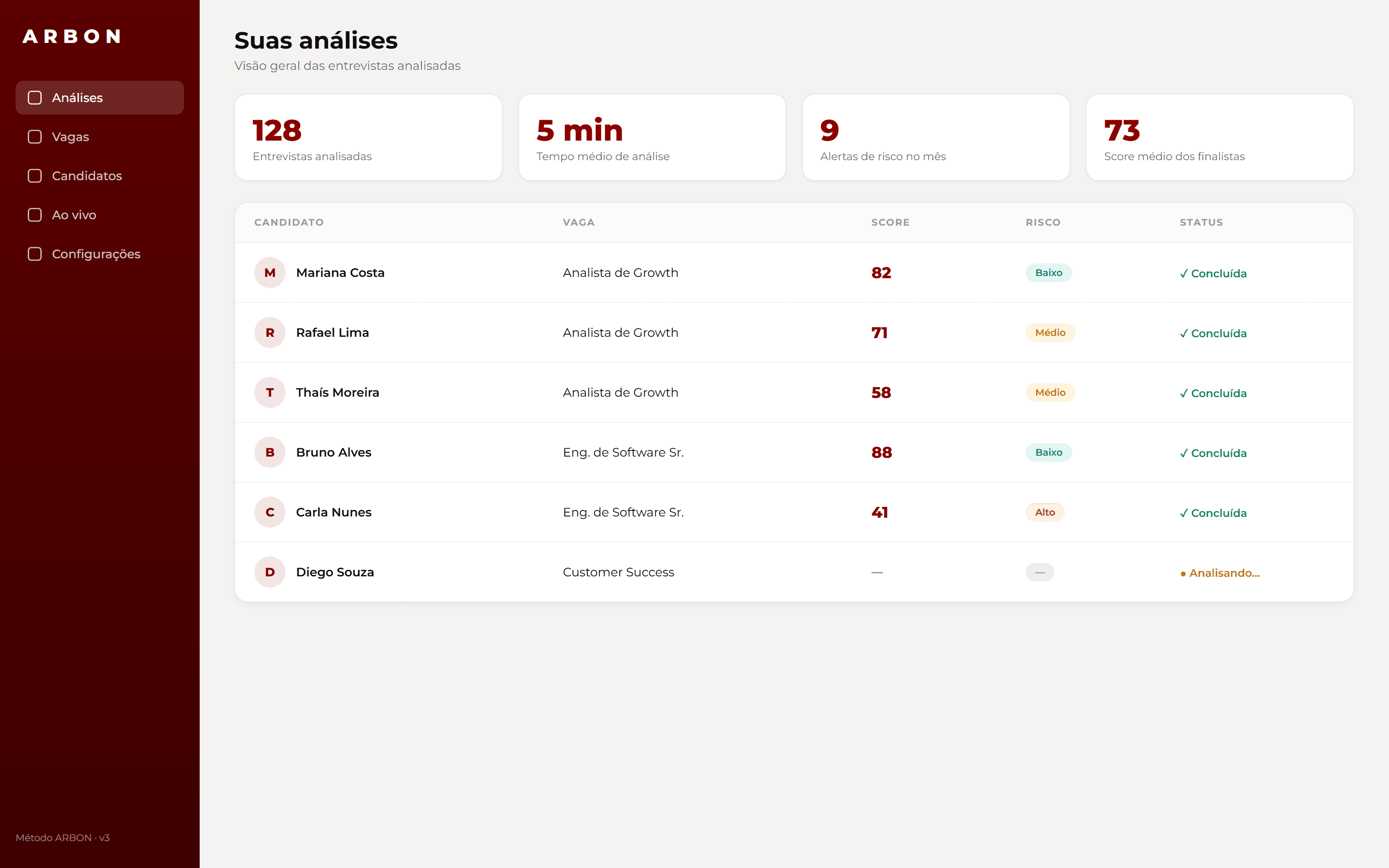Image resolution: width=1389 pixels, height=868 pixels.
Task: Select the Thaís Moreira name
Action: click(x=338, y=393)
